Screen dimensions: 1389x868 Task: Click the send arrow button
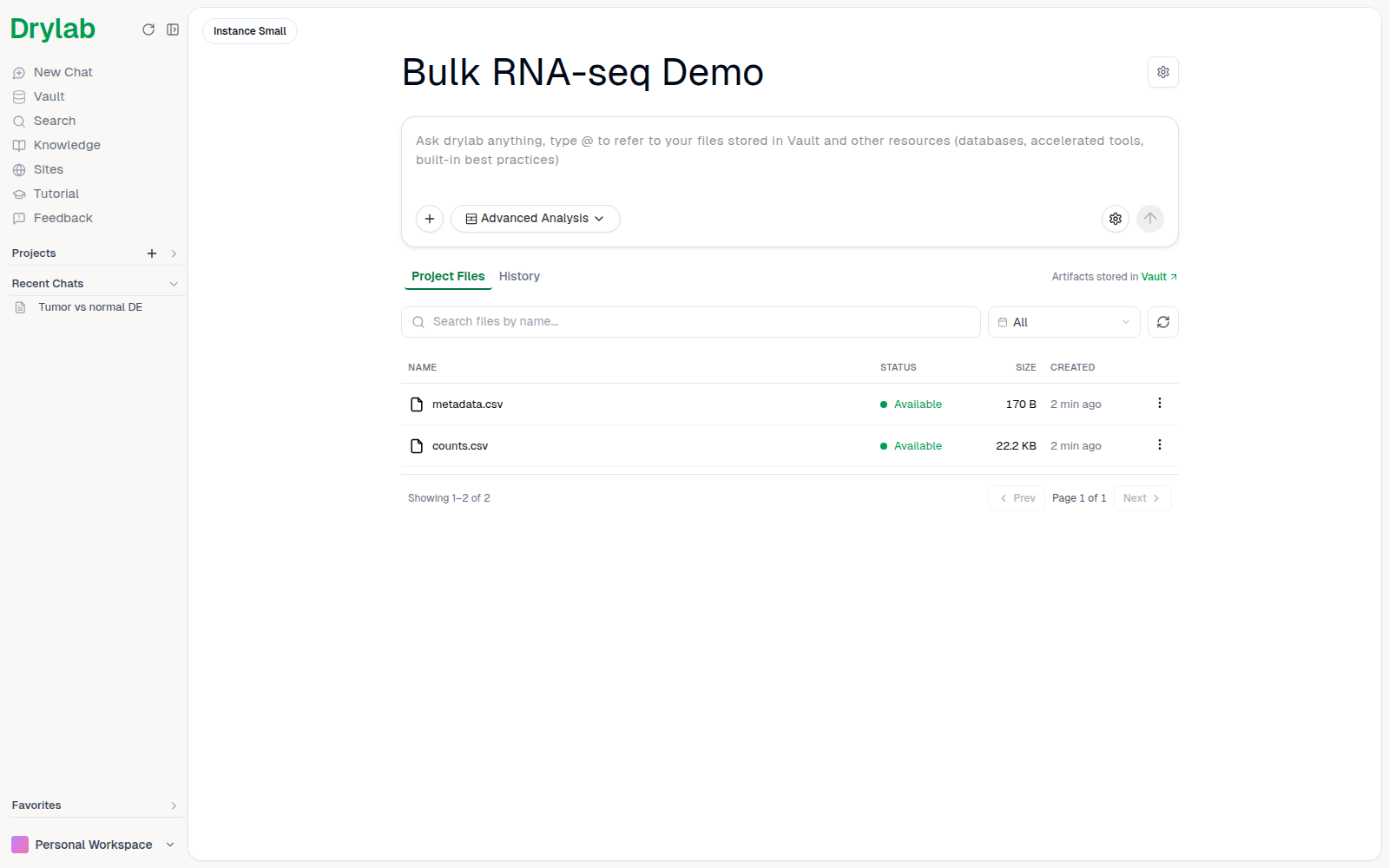coord(1150,219)
